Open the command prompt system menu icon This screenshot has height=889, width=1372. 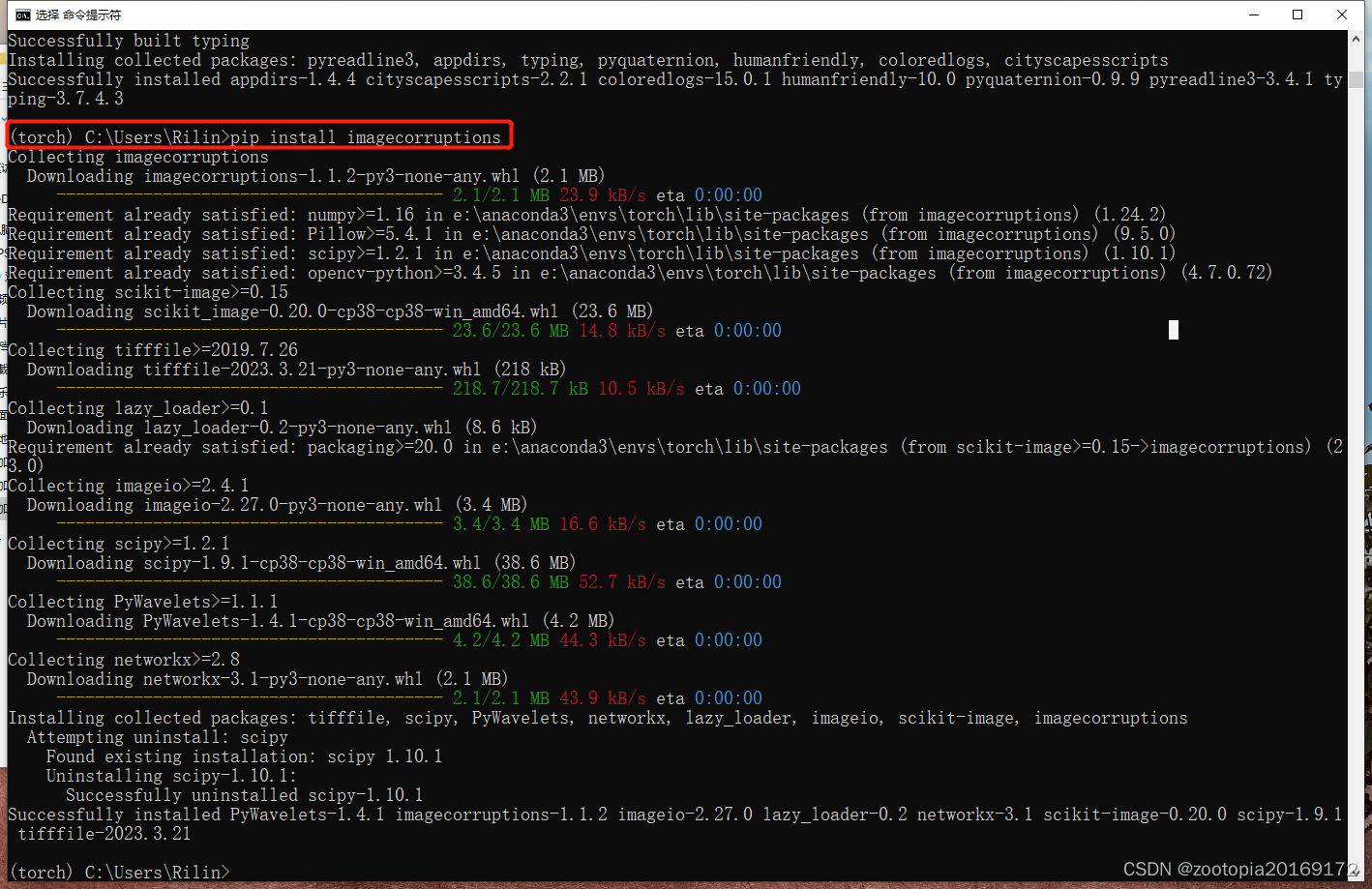click(23, 15)
